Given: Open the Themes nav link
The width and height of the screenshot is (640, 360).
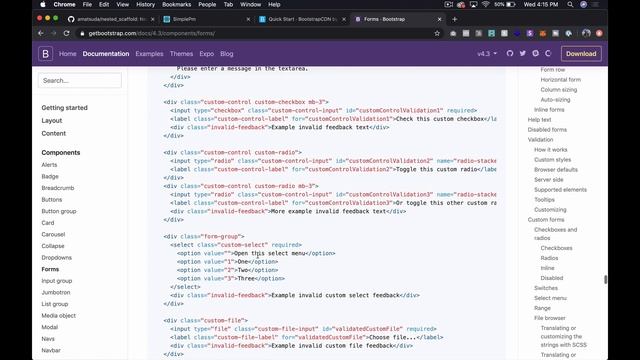Looking at the screenshot, I should 181,53.
